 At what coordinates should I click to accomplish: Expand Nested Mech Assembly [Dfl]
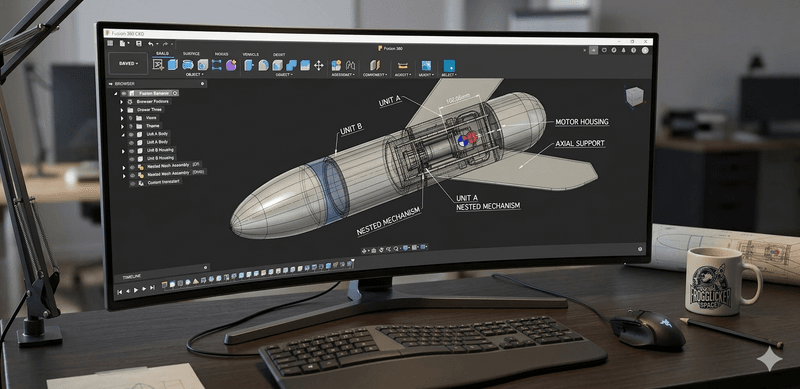click(x=124, y=167)
